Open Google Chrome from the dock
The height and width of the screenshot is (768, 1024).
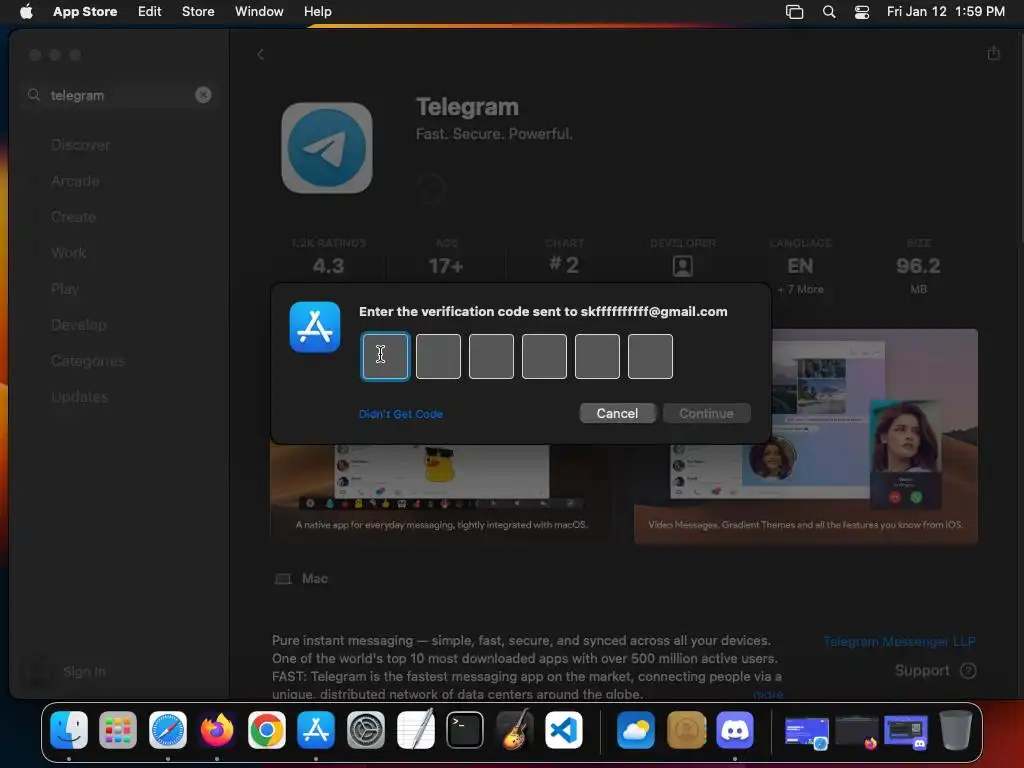click(x=266, y=729)
